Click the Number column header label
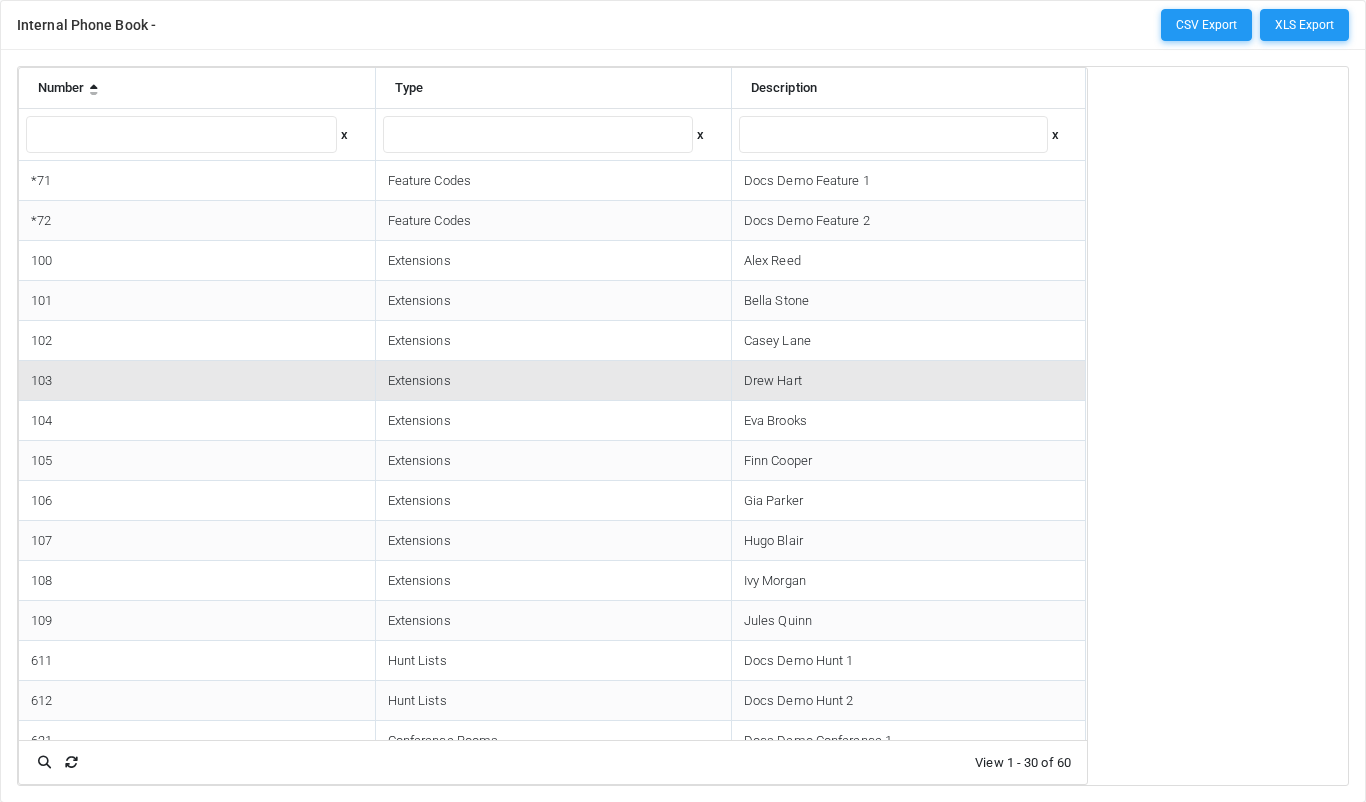 [x=60, y=88]
